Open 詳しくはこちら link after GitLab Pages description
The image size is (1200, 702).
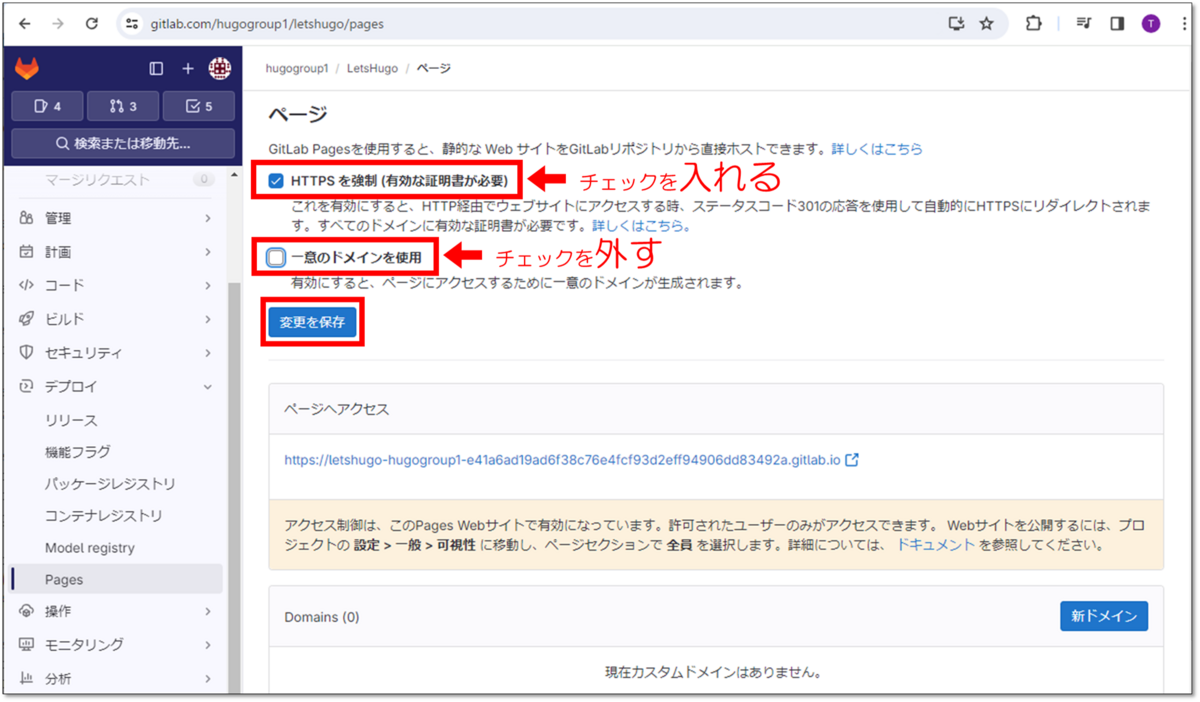point(877,149)
